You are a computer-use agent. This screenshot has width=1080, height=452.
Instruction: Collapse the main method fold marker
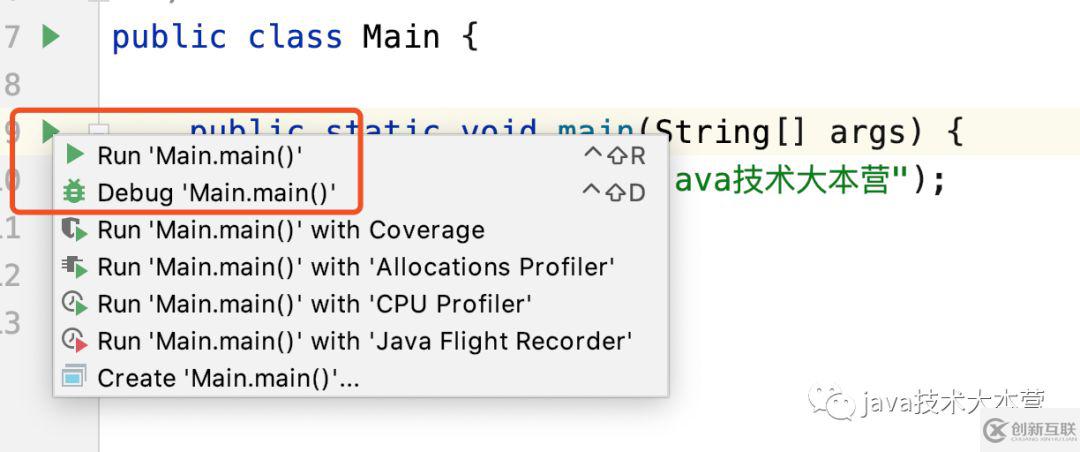[99, 130]
